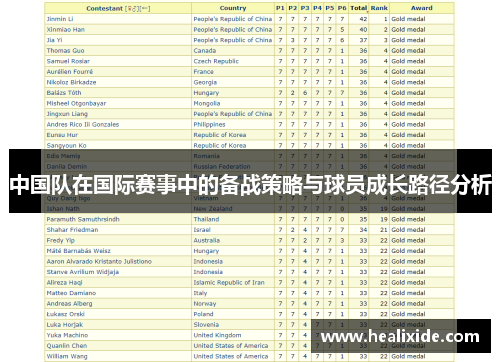Viewport: 500px width, 362px height.
Task: Open contestant Stanve Avrilium Widjaja
Action: [83, 272]
